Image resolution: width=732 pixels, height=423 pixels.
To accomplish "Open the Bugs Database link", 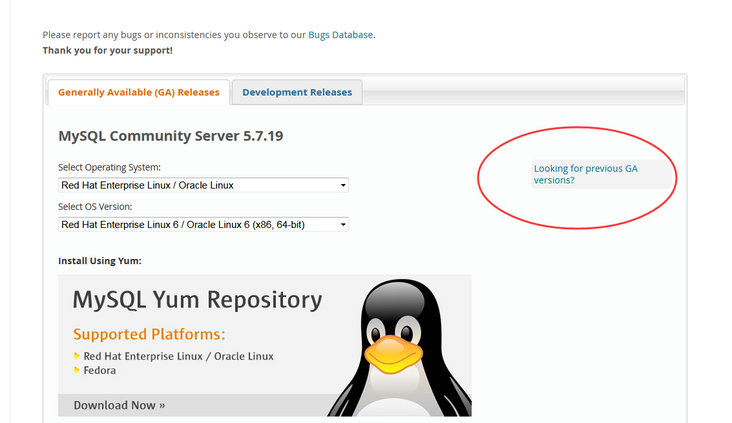I will point(340,35).
